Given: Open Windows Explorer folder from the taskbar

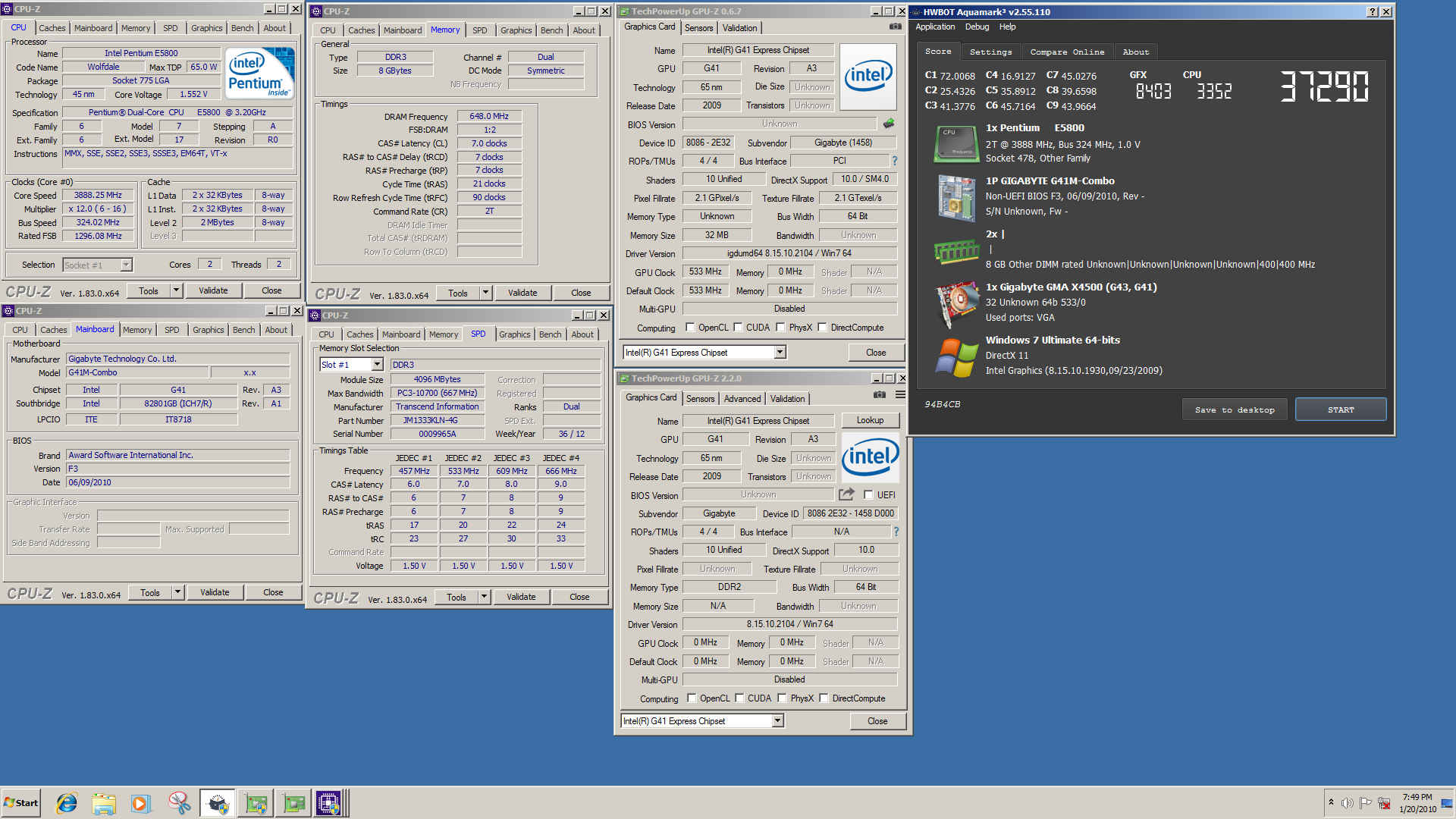Looking at the screenshot, I should point(104,803).
